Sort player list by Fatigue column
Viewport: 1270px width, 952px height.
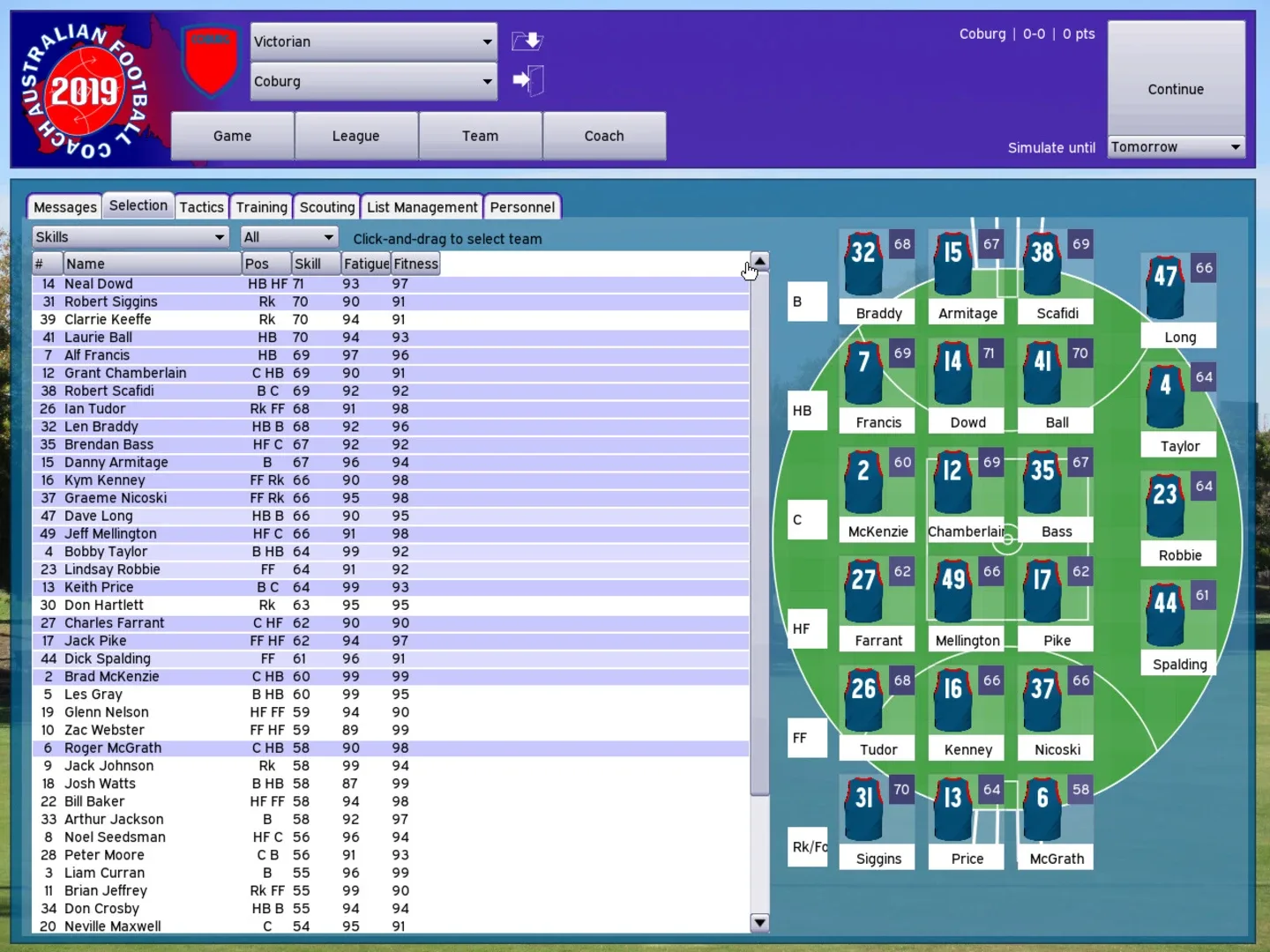click(x=366, y=264)
